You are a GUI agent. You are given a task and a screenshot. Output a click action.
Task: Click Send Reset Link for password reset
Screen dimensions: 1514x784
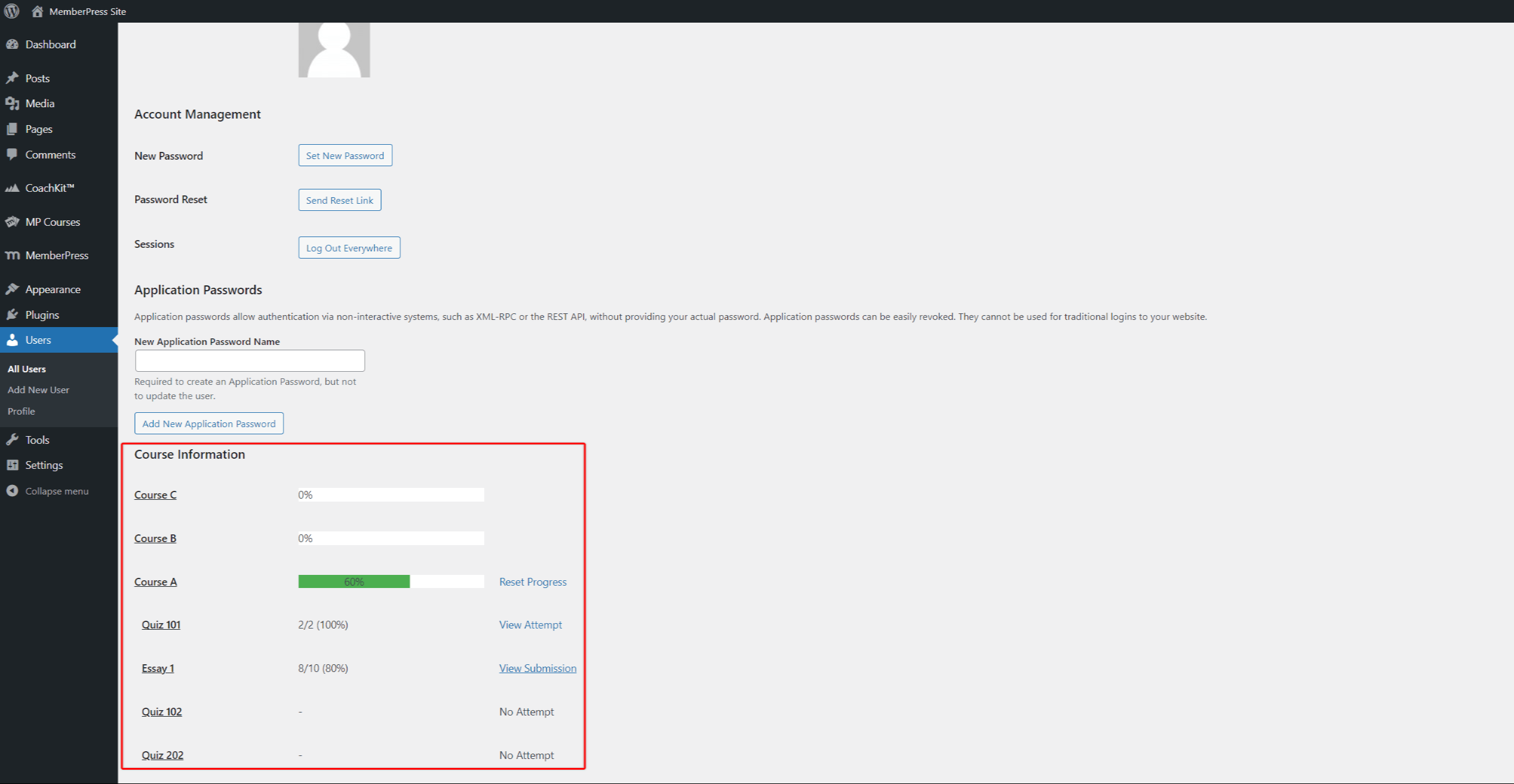[339, 200]
